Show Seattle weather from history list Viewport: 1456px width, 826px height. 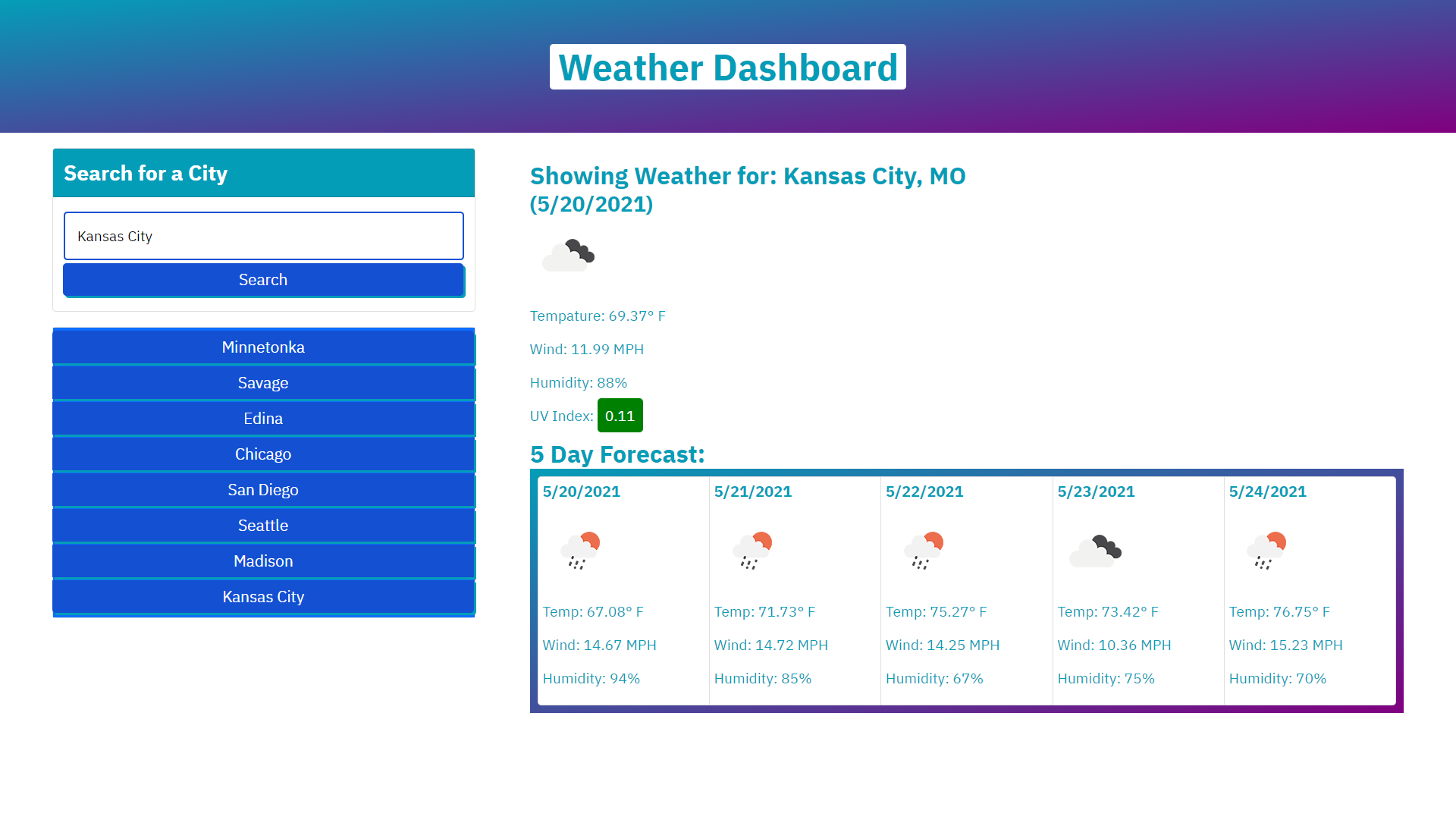pyautogui.click(x=263, y=526)
